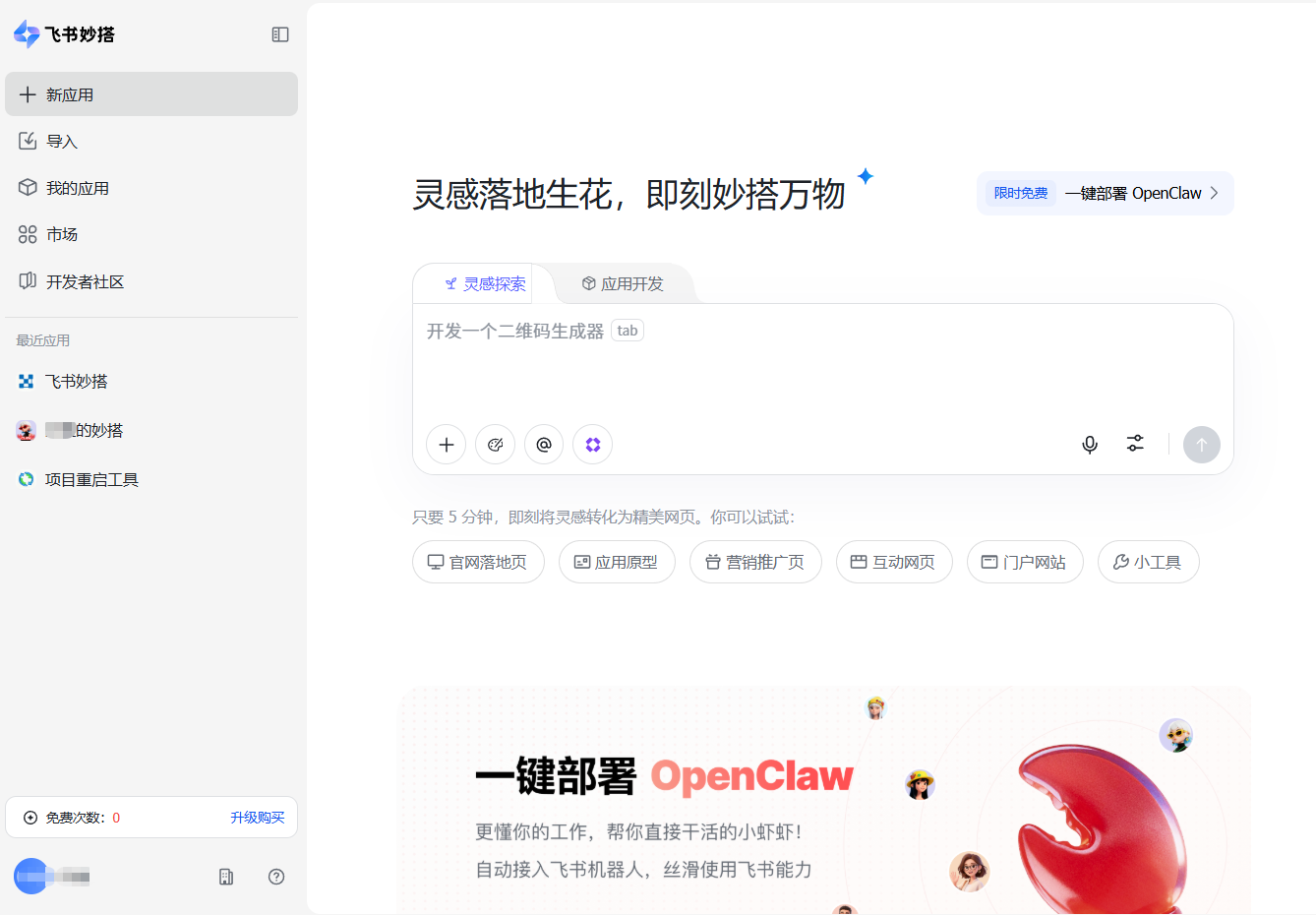Open the style palette icon in the prompt bar

click(495, 444)
